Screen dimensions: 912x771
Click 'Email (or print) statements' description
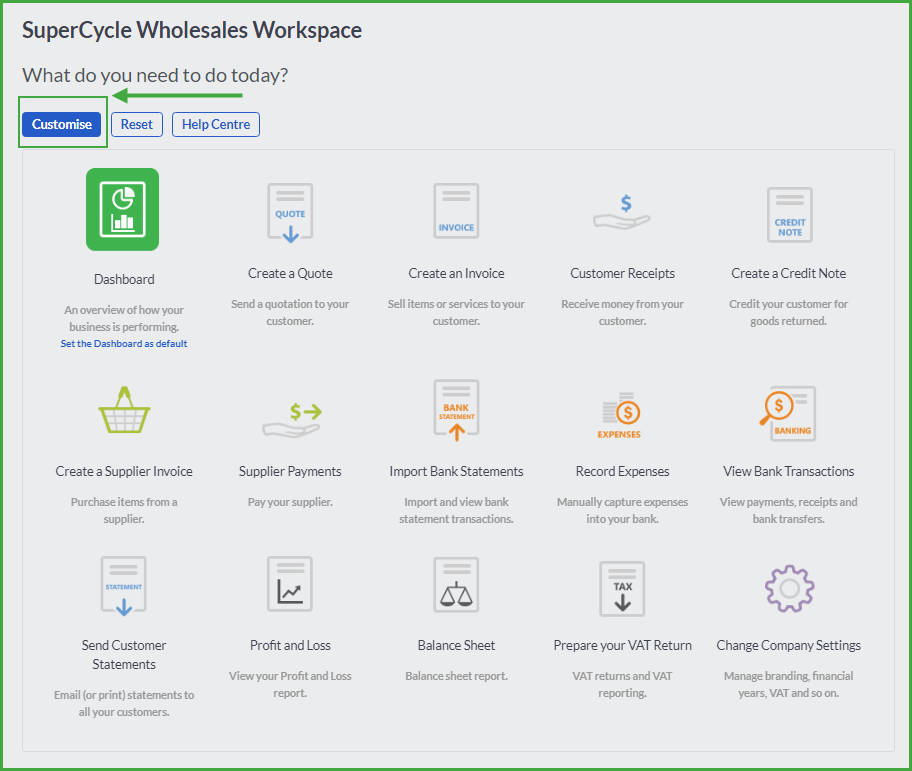124,704
